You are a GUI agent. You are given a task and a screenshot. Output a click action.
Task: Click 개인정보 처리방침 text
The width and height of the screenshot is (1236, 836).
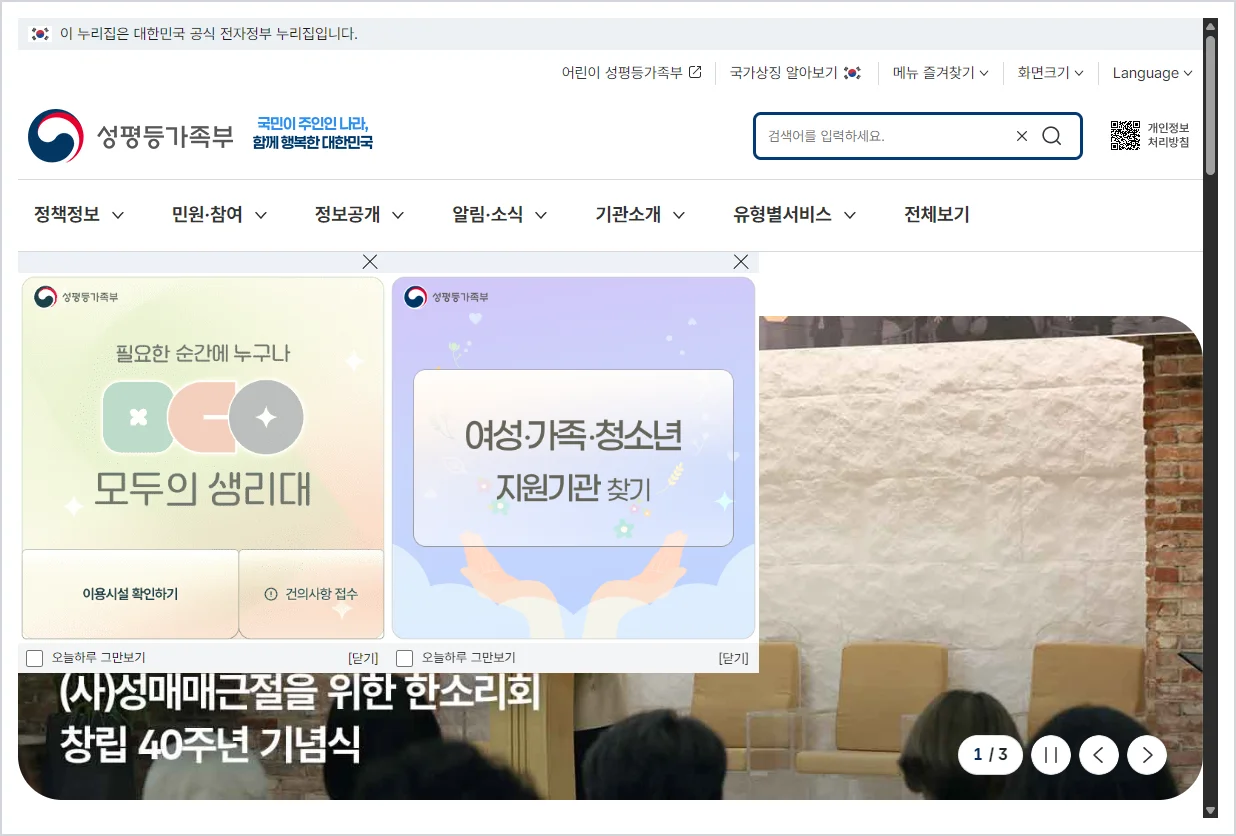point(1168,135)
